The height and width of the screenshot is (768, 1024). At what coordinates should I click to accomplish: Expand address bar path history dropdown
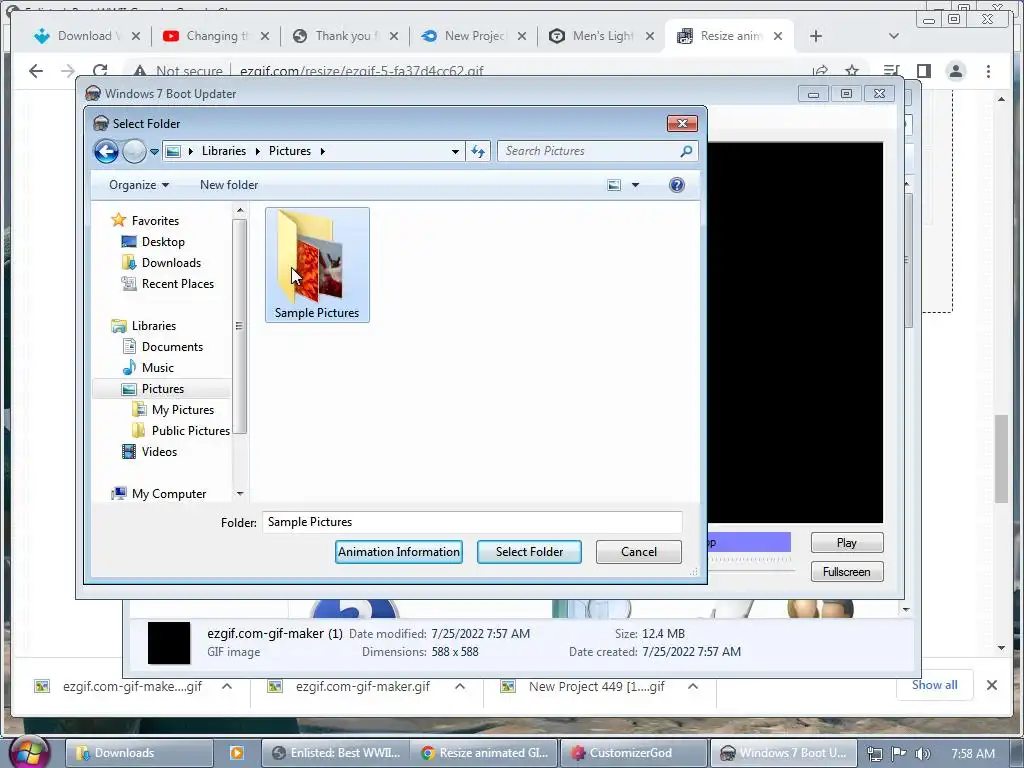(455, 152)
